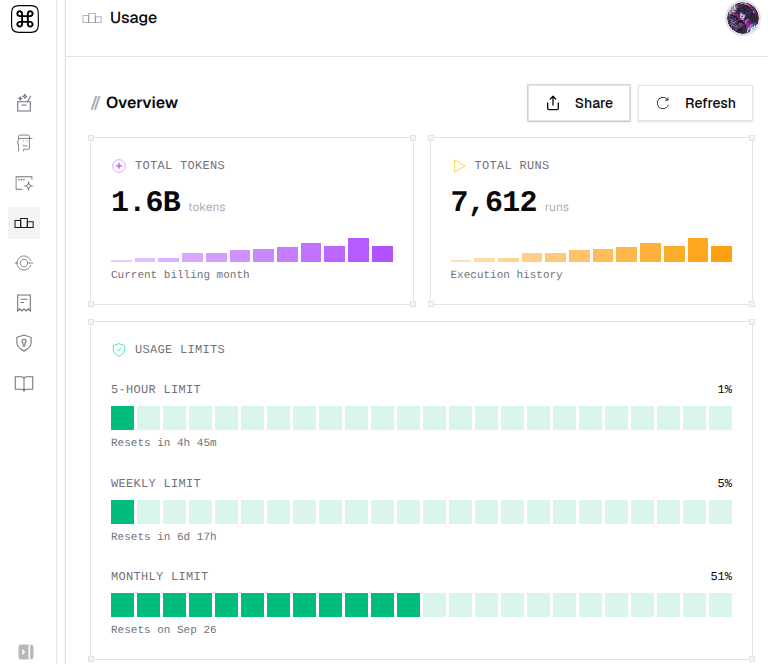
Task: Click the tallest purple token bar
Action: pos(359,250)
